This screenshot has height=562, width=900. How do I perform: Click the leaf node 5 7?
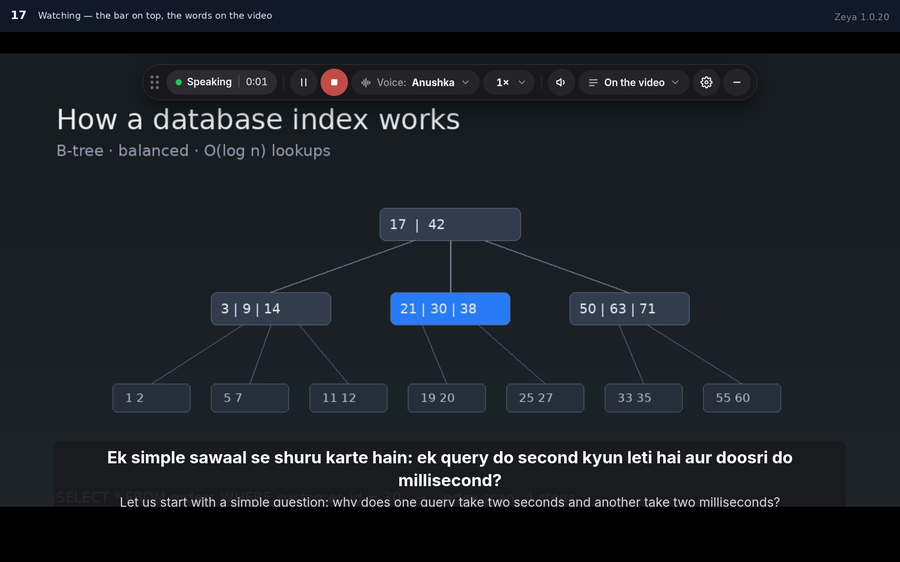(250, 398)
